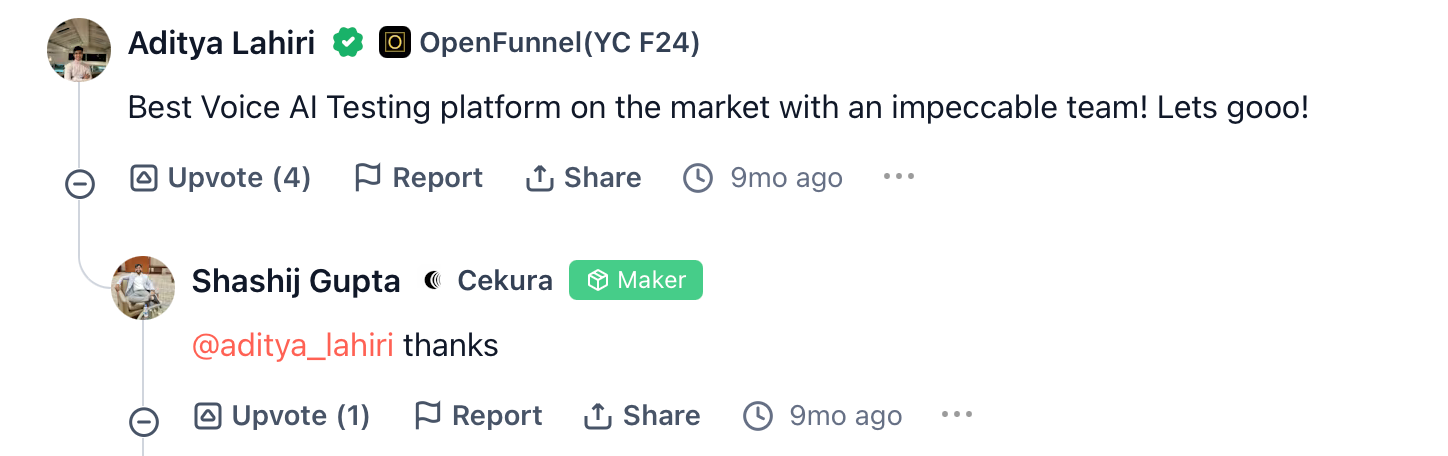Screen dimensions: 1448x456
Task: Click the OpenFunnel logo icon
Action: (395, 43)
